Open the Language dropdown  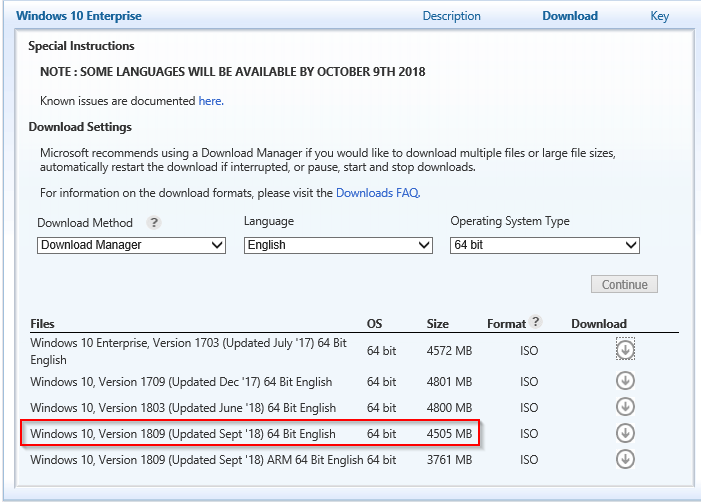[x=338, y=245]
